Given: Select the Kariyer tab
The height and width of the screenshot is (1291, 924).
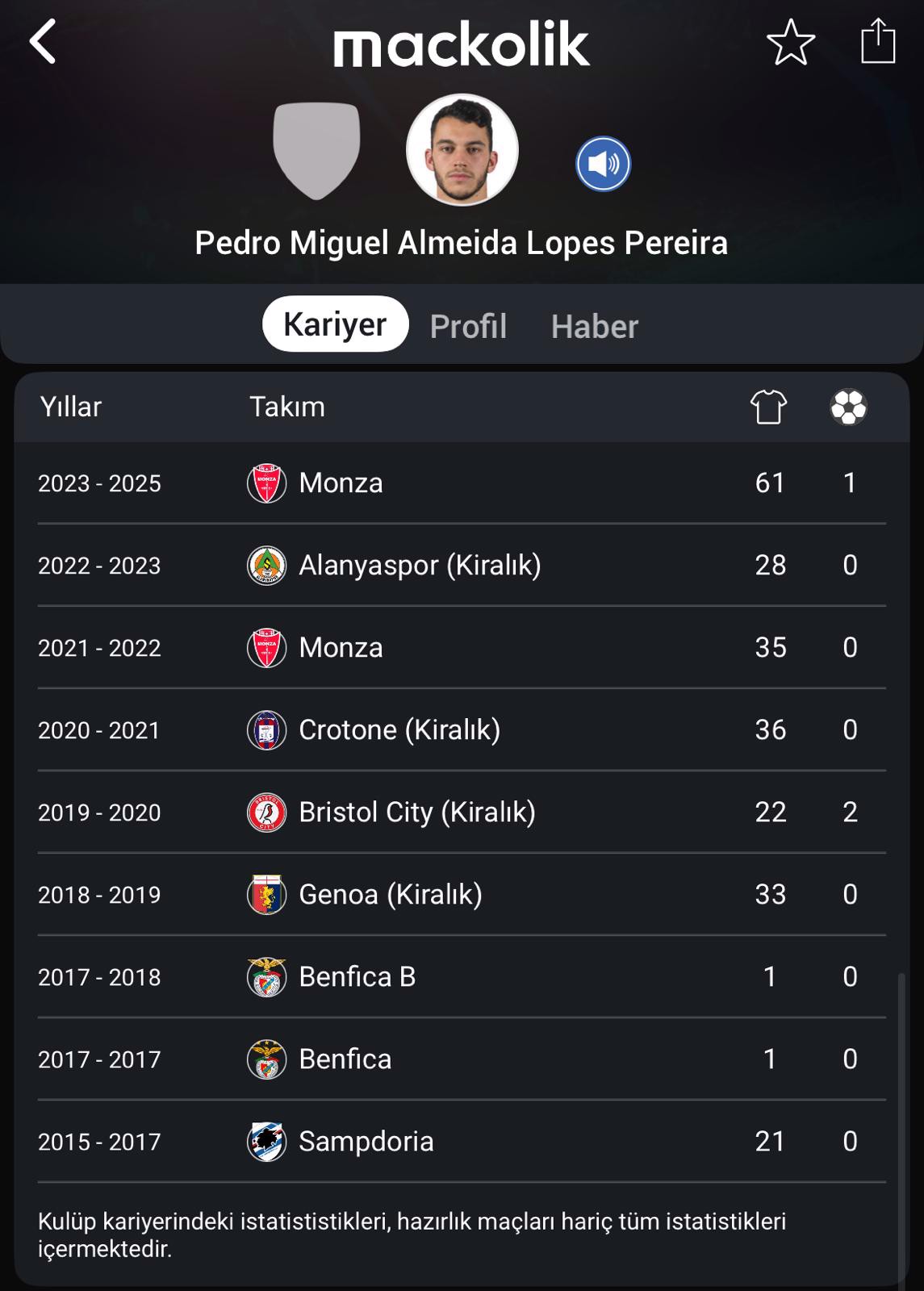Looking at the screenshot, I should coord(335,324).
